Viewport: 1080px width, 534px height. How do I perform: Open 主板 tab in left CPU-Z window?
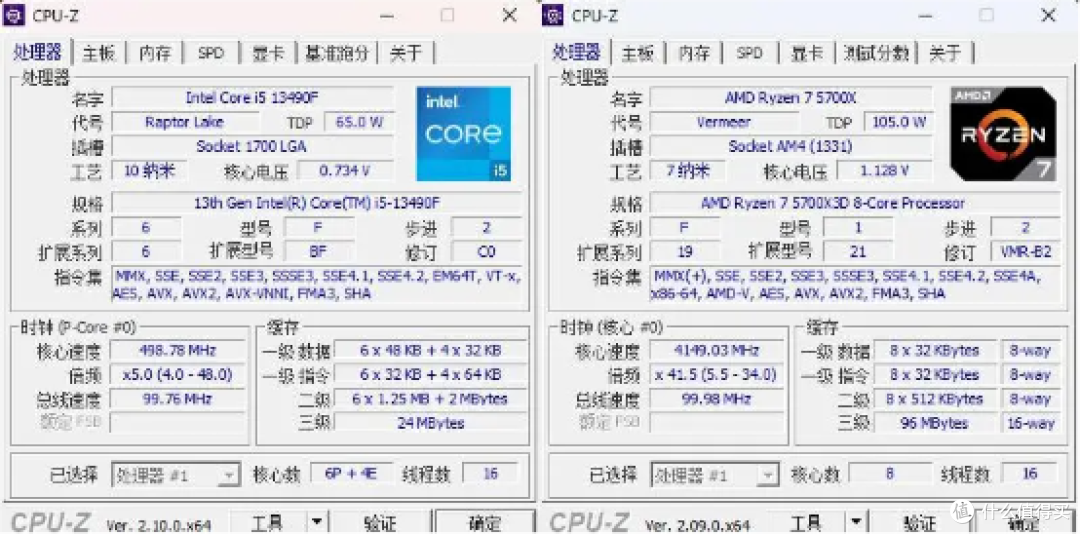99,53
